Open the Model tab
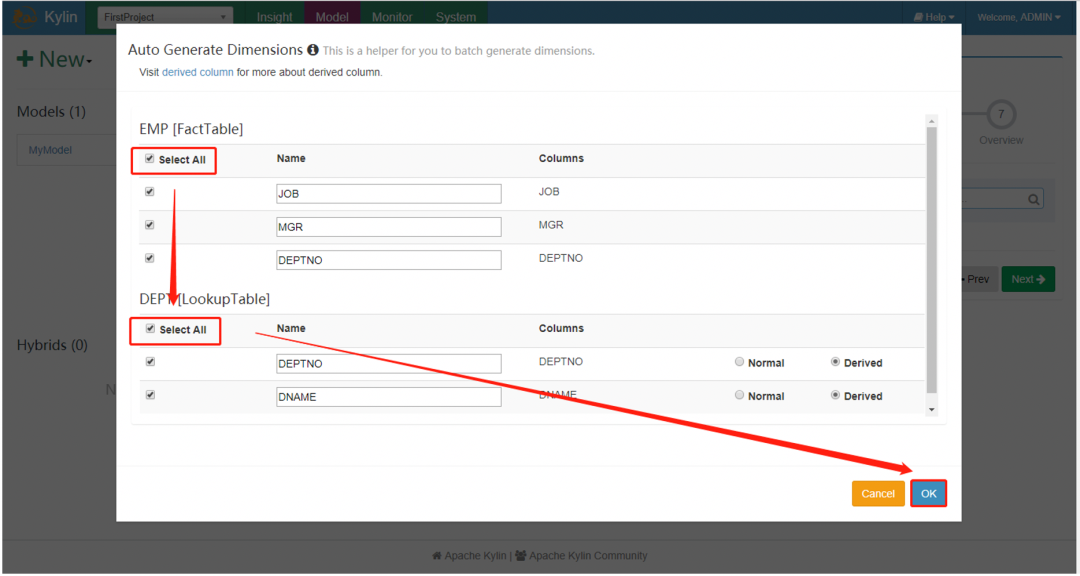 tap(332, 17)
